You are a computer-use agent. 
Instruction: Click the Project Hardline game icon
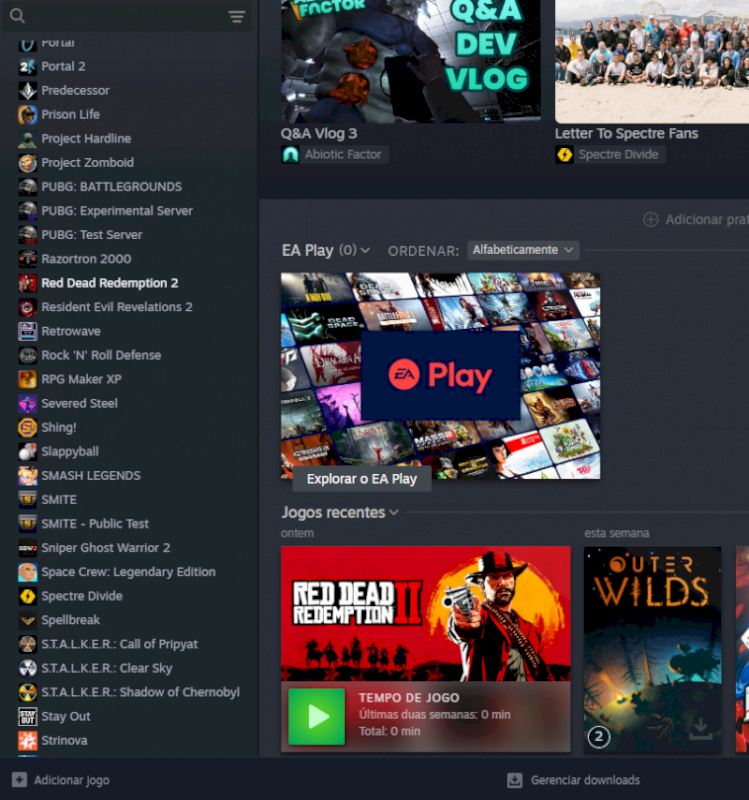point(28,138)
